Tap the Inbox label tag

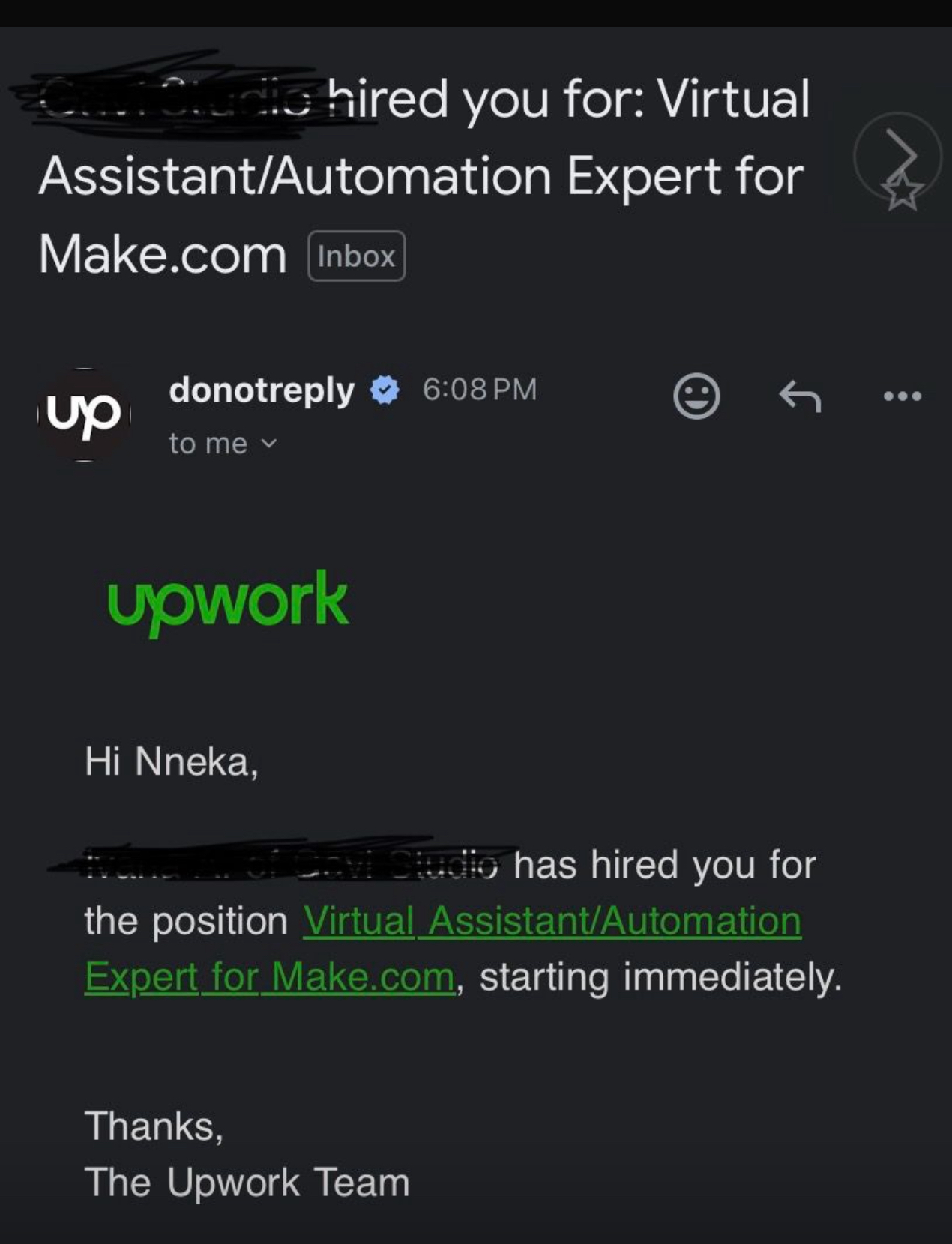(x=356, y=256)
